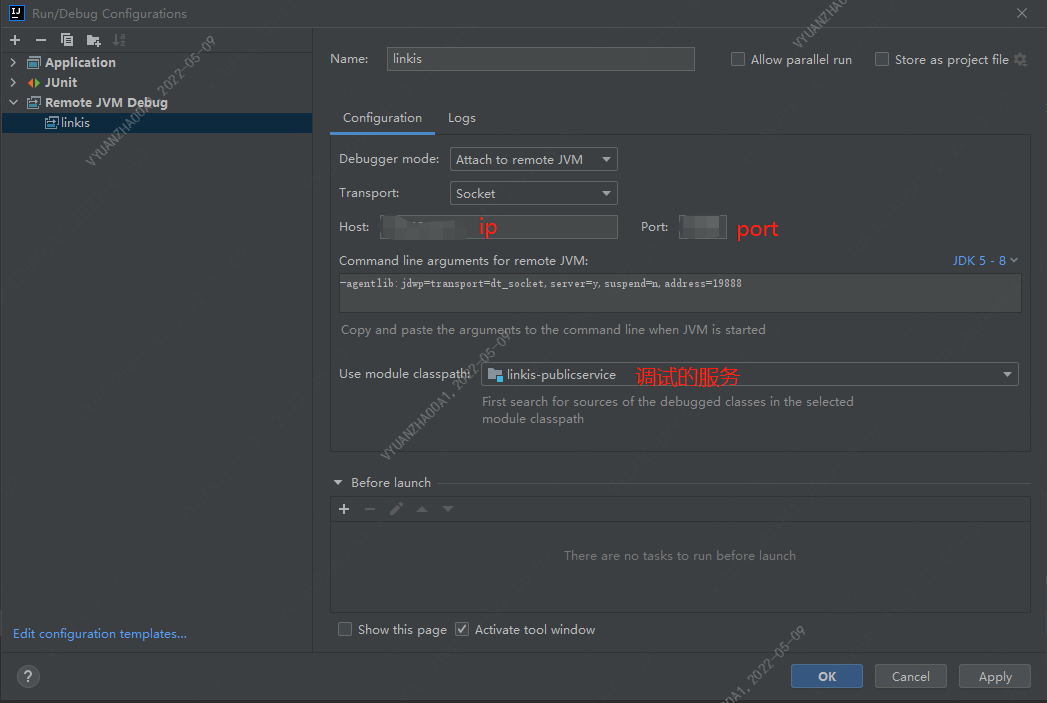Screen dimensions: 1047x703
Task: Copy the selected configuration
Action: point(65,40)
